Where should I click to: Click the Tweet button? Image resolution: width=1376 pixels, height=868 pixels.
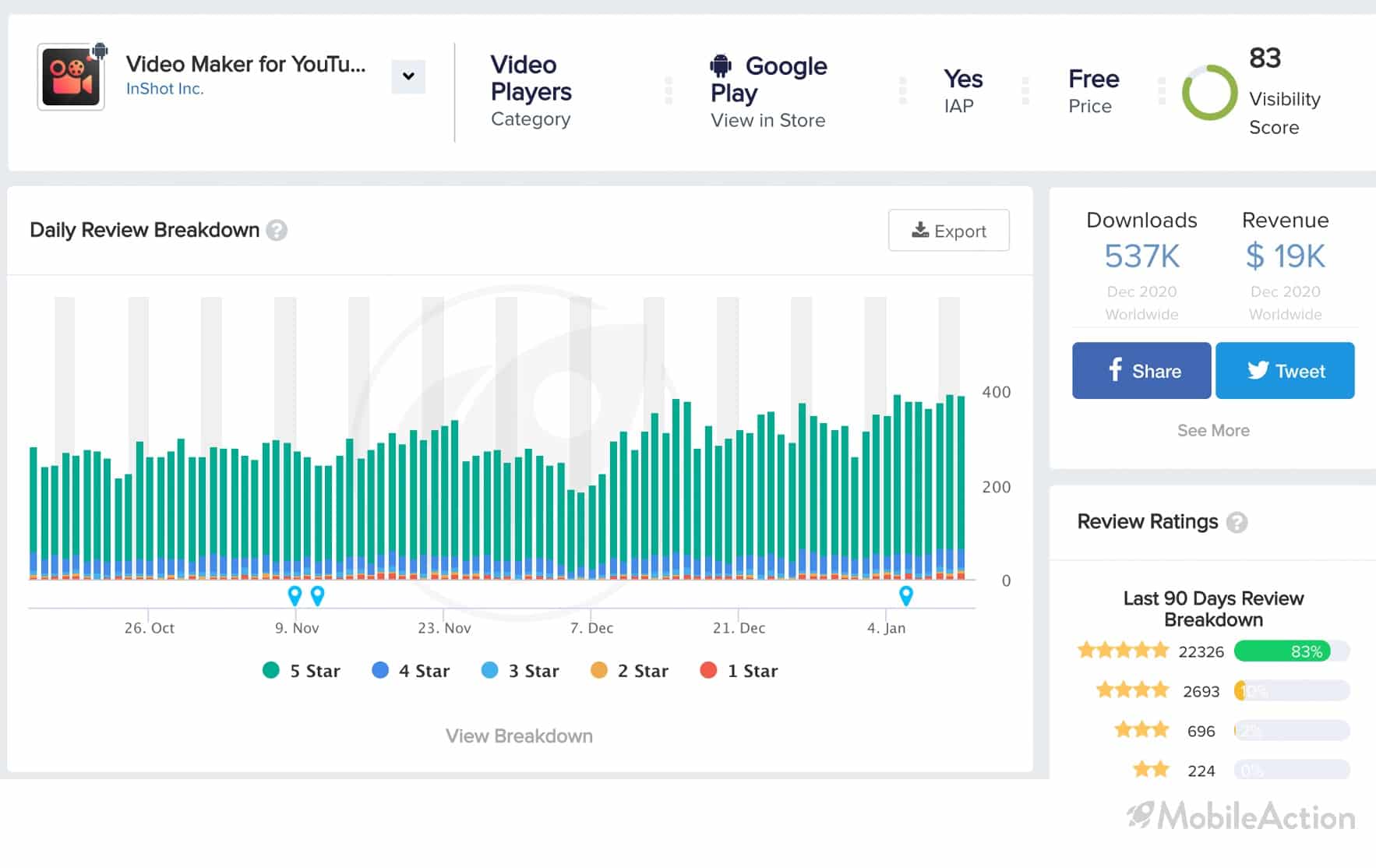1285,371
